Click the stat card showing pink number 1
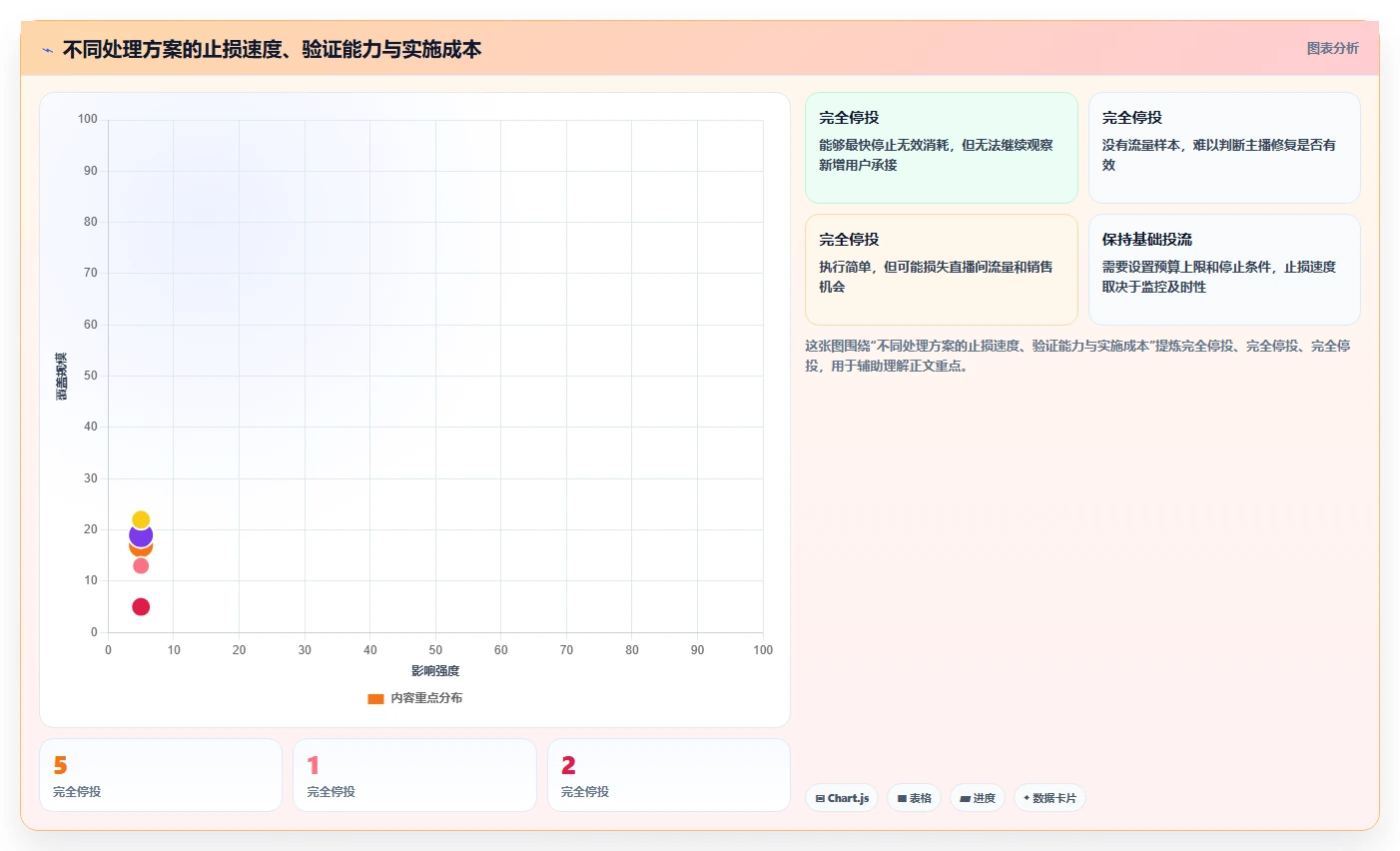 coord(414,775)
